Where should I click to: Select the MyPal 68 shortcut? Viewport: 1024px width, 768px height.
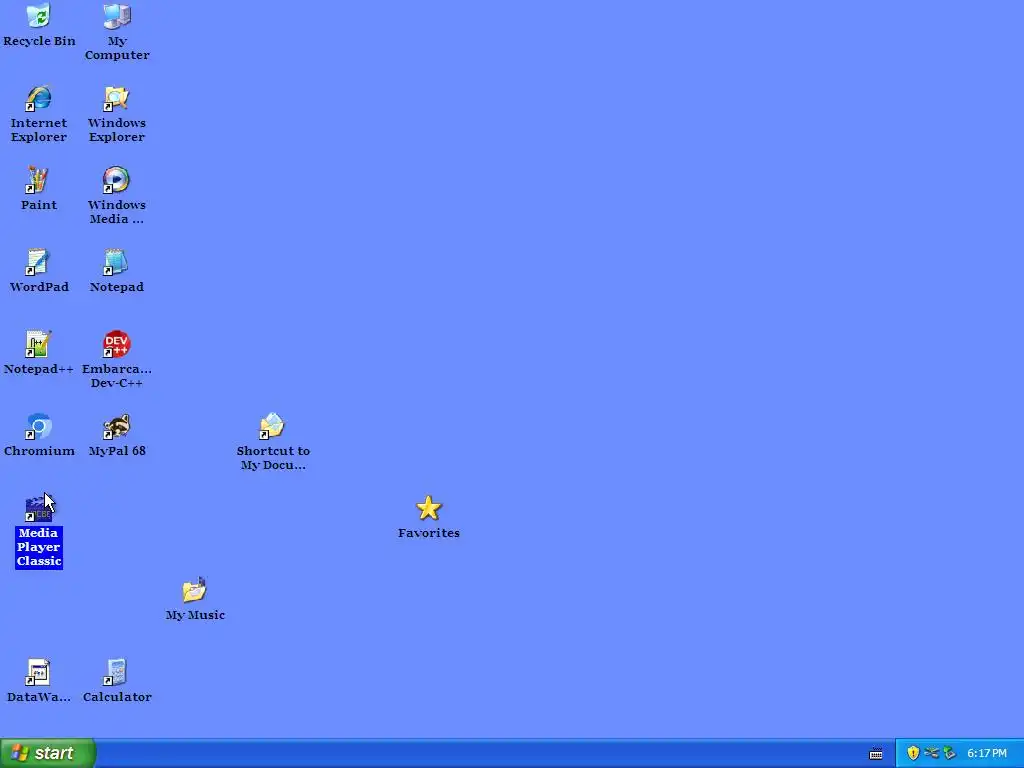point(116,426)
